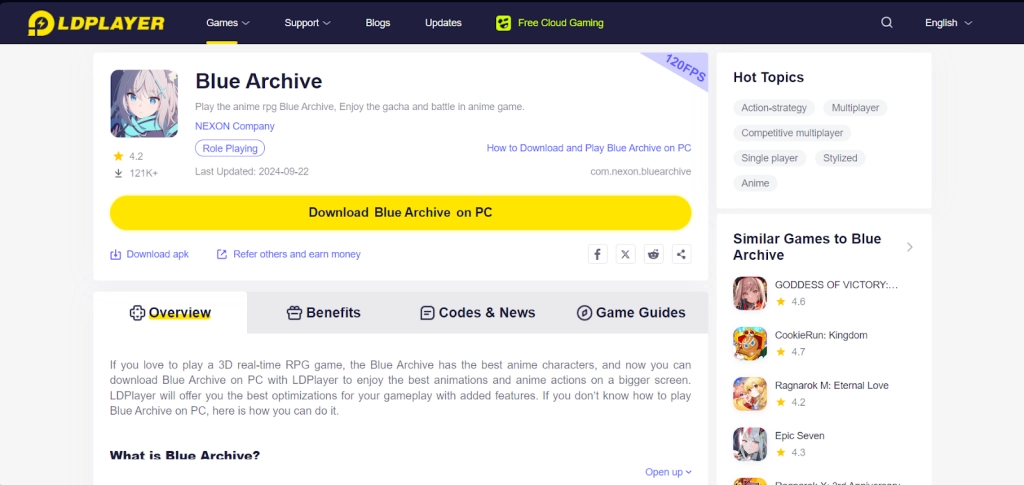
Task: Select the Stylized topic tag
Action: point(840,158)
